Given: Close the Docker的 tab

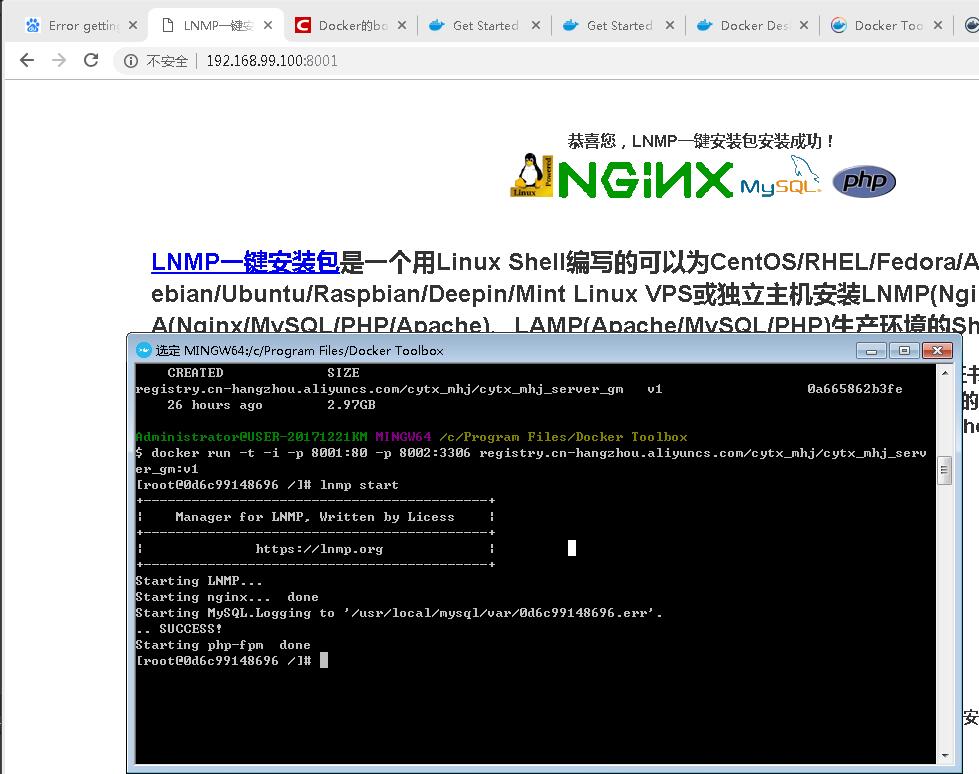Looking at the screenshot, I should click(x=402, y=26).
